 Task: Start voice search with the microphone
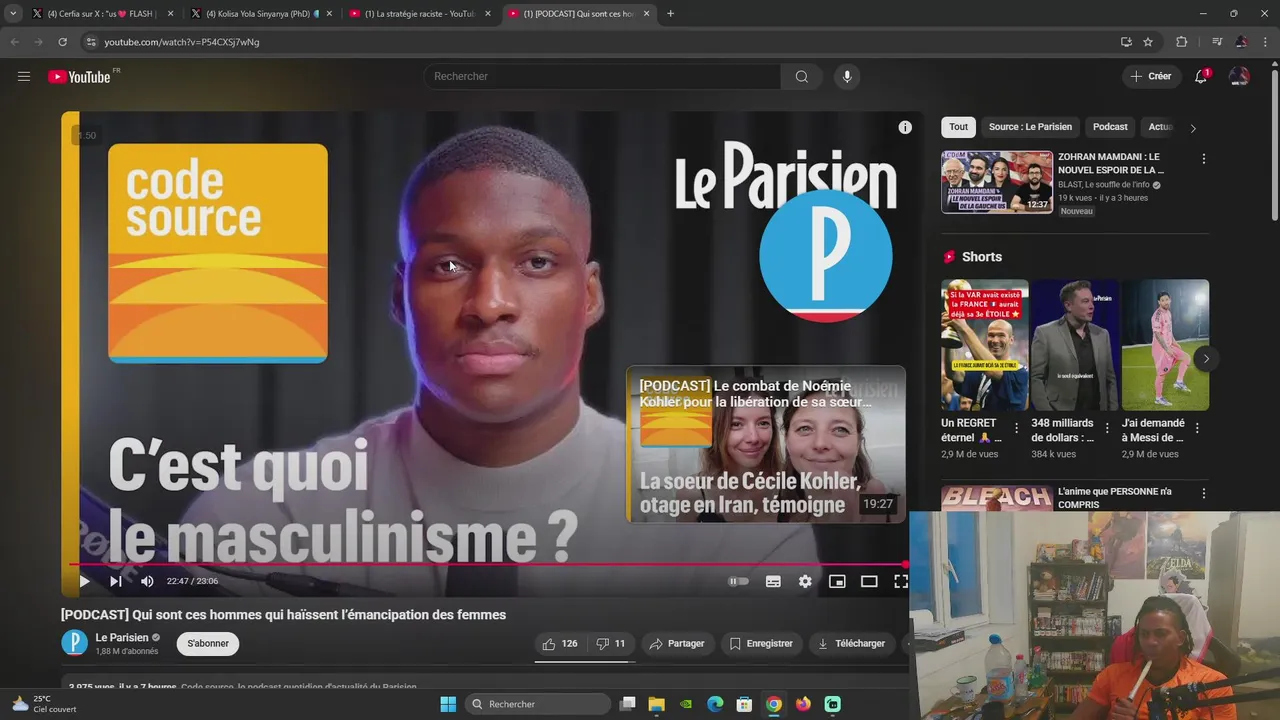pyautogui.click(x=847, y=77)
